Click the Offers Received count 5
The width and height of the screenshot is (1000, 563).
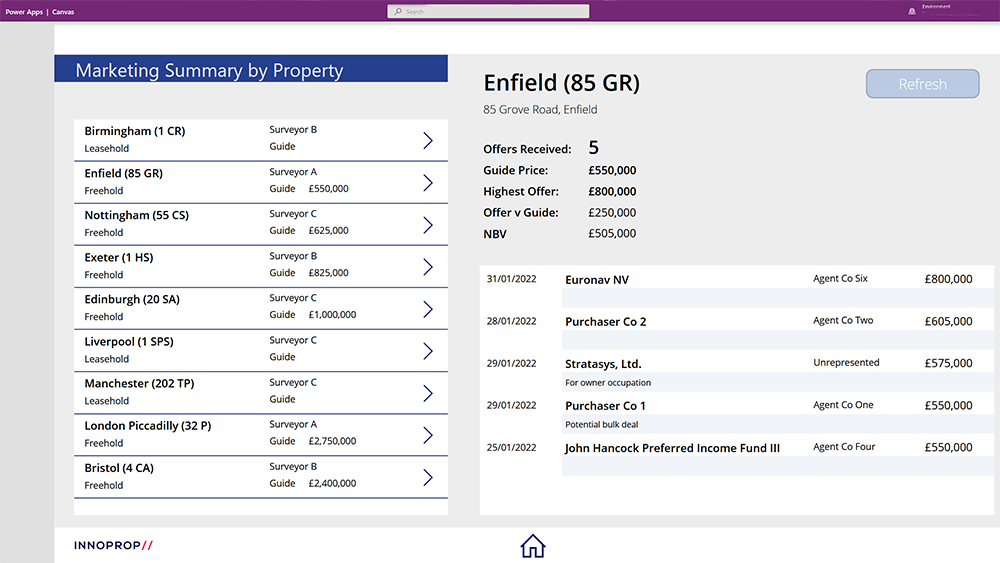tap(593, 148)
